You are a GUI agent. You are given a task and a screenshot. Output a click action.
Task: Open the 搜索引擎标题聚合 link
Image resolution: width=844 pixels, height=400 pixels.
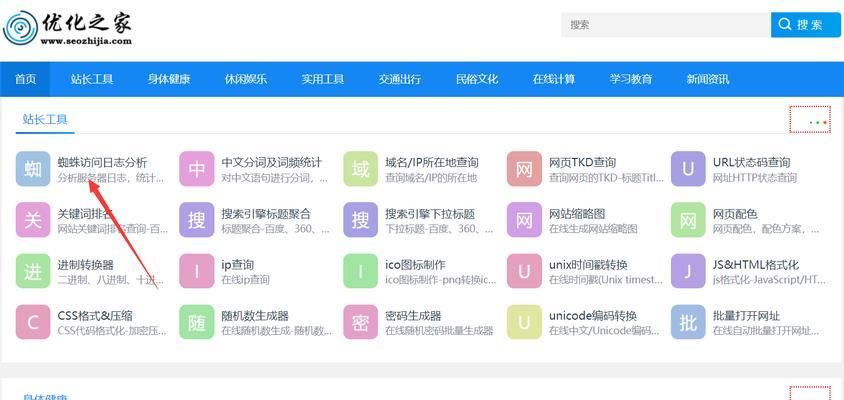coord(266,213)
